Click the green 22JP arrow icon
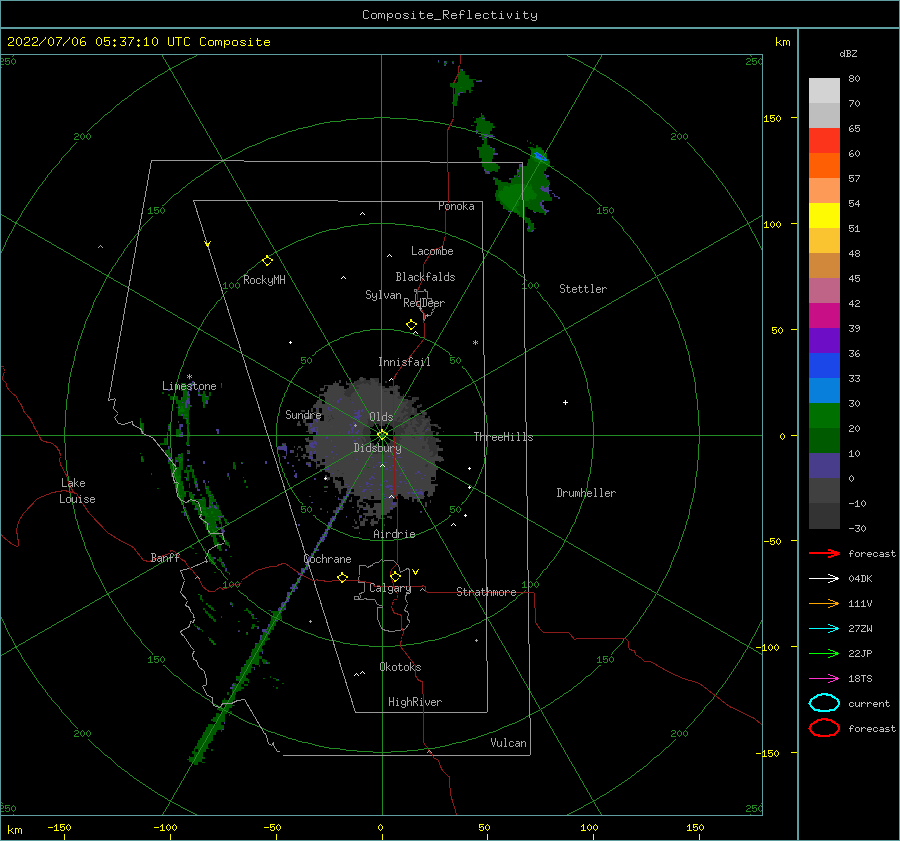 tap(824, 653)
